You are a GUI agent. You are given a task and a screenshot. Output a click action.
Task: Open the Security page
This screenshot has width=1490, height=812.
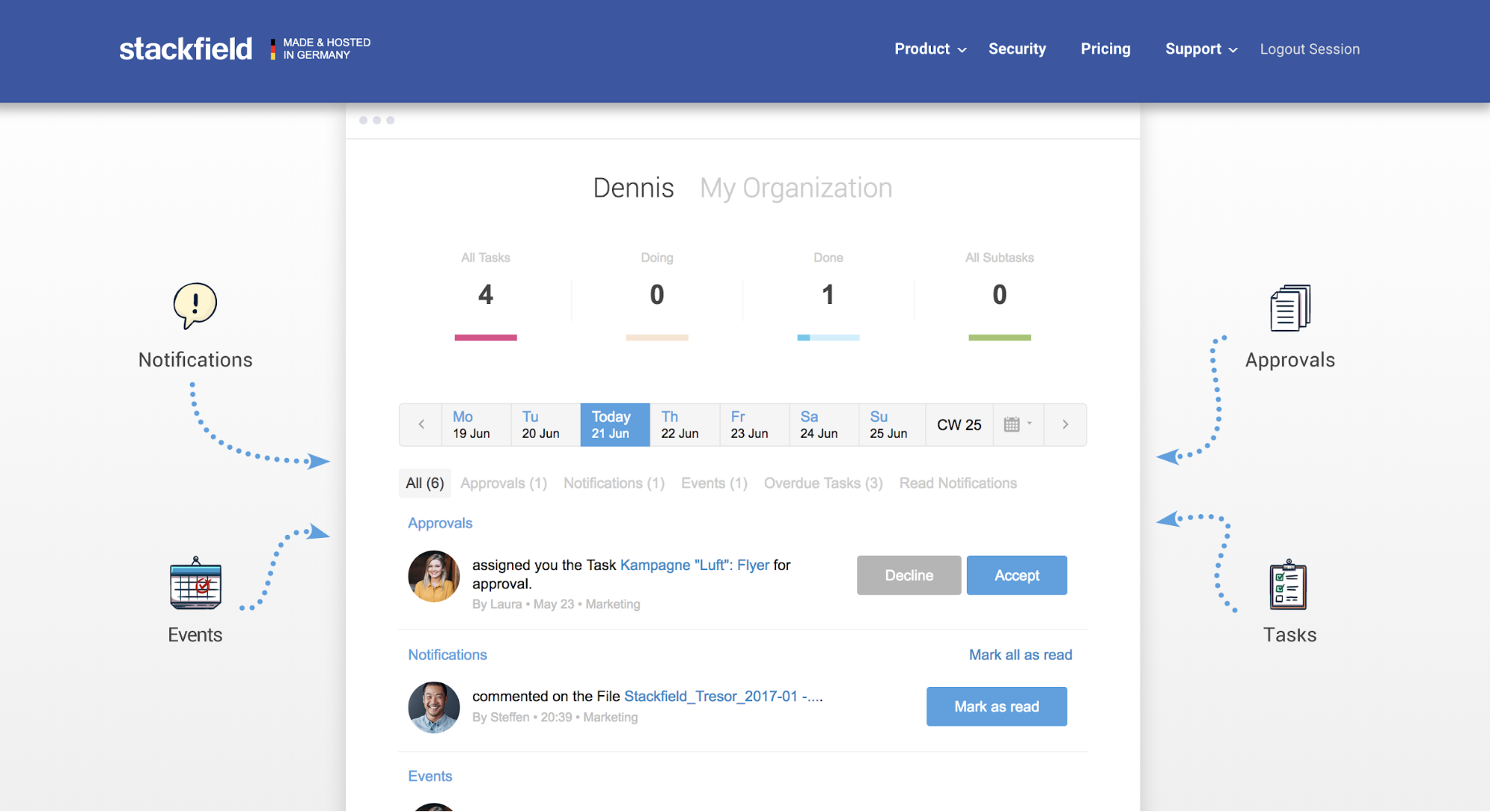(1017, 49)
